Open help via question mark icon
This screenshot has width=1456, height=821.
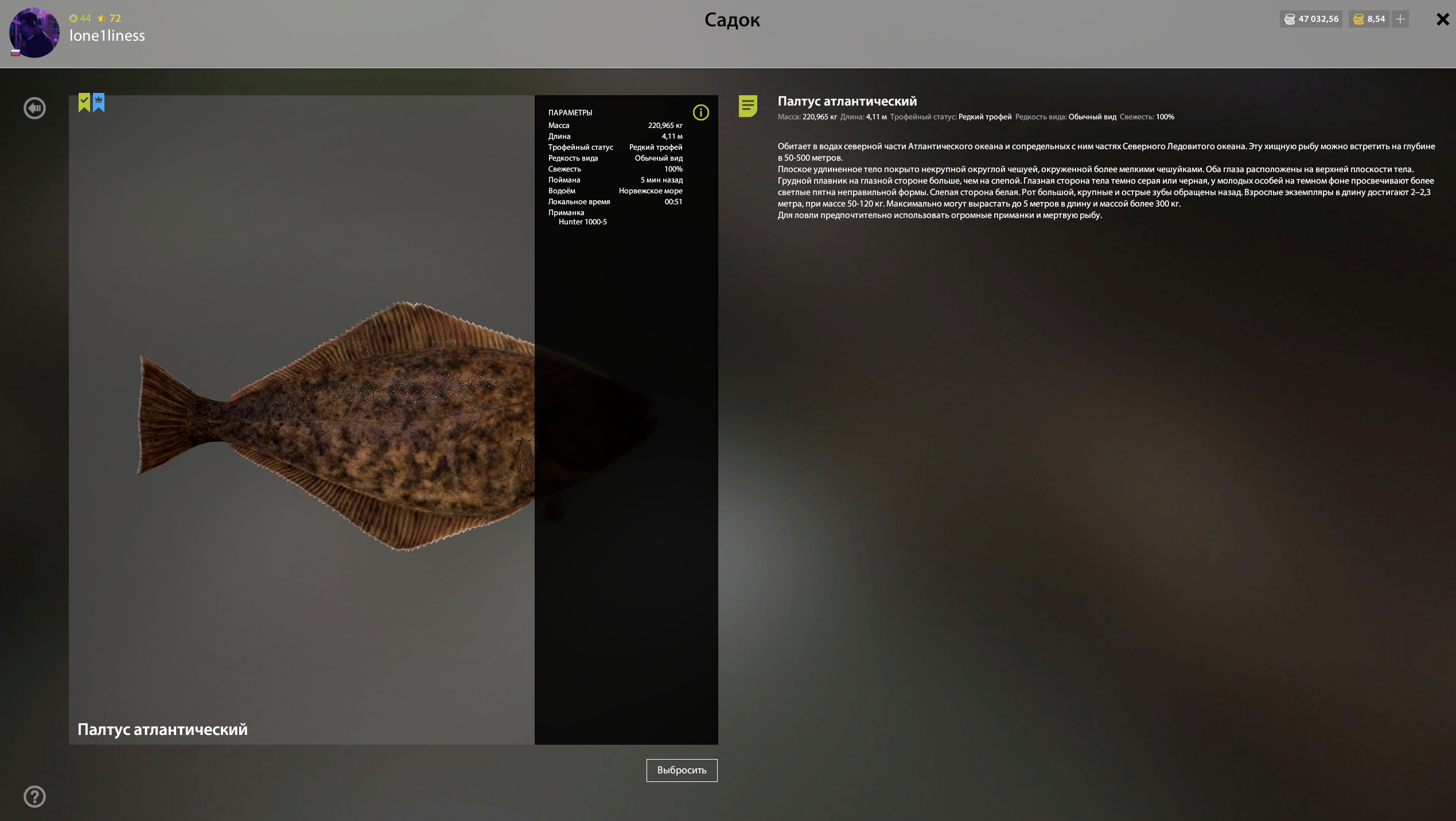coord(34,796)
